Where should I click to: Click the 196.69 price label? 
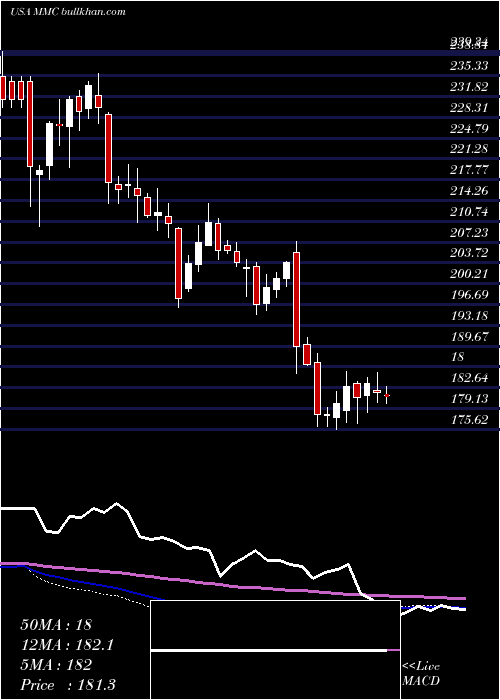[469, 295]
